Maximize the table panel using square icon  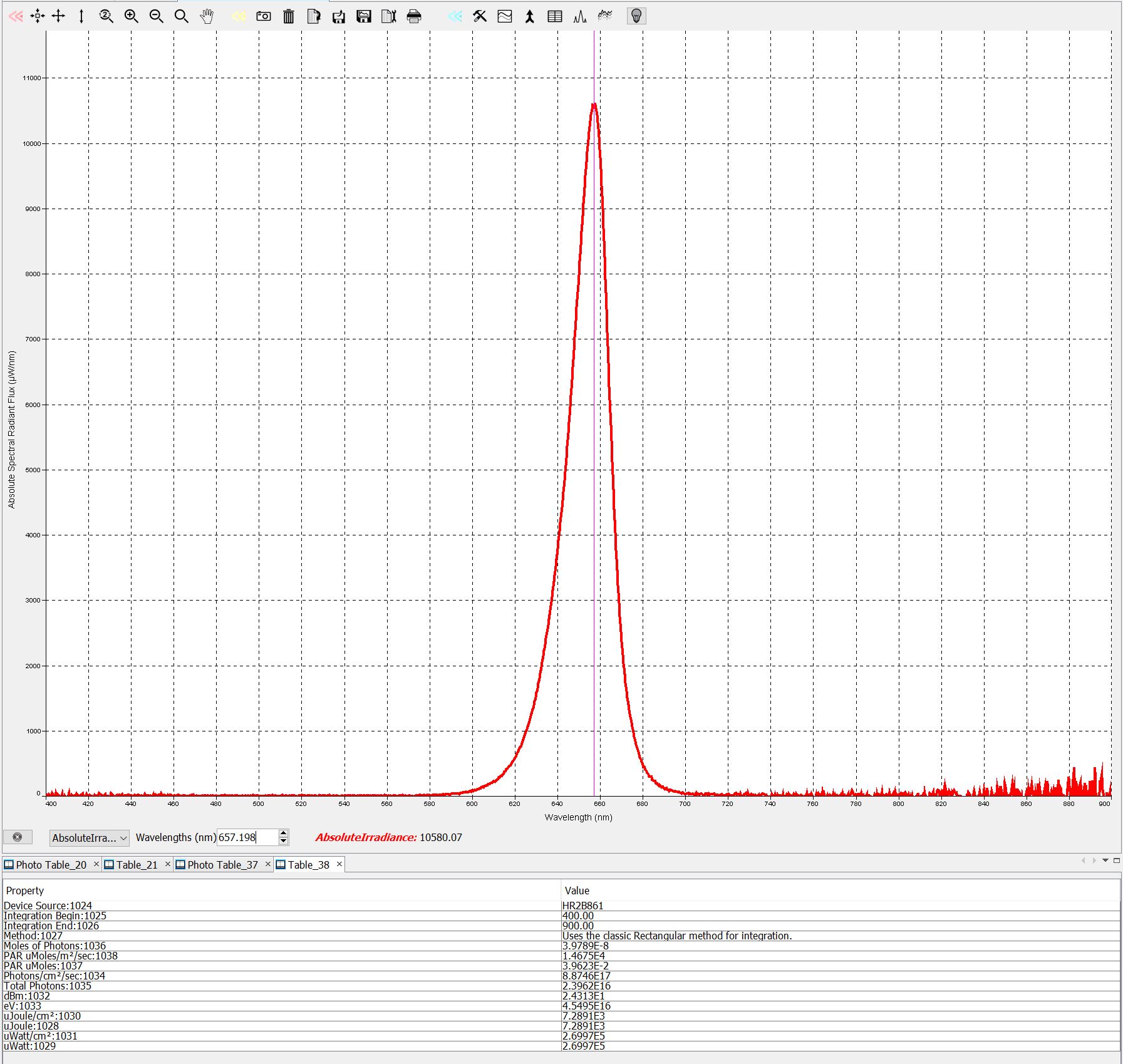(x=1116, y=860)
